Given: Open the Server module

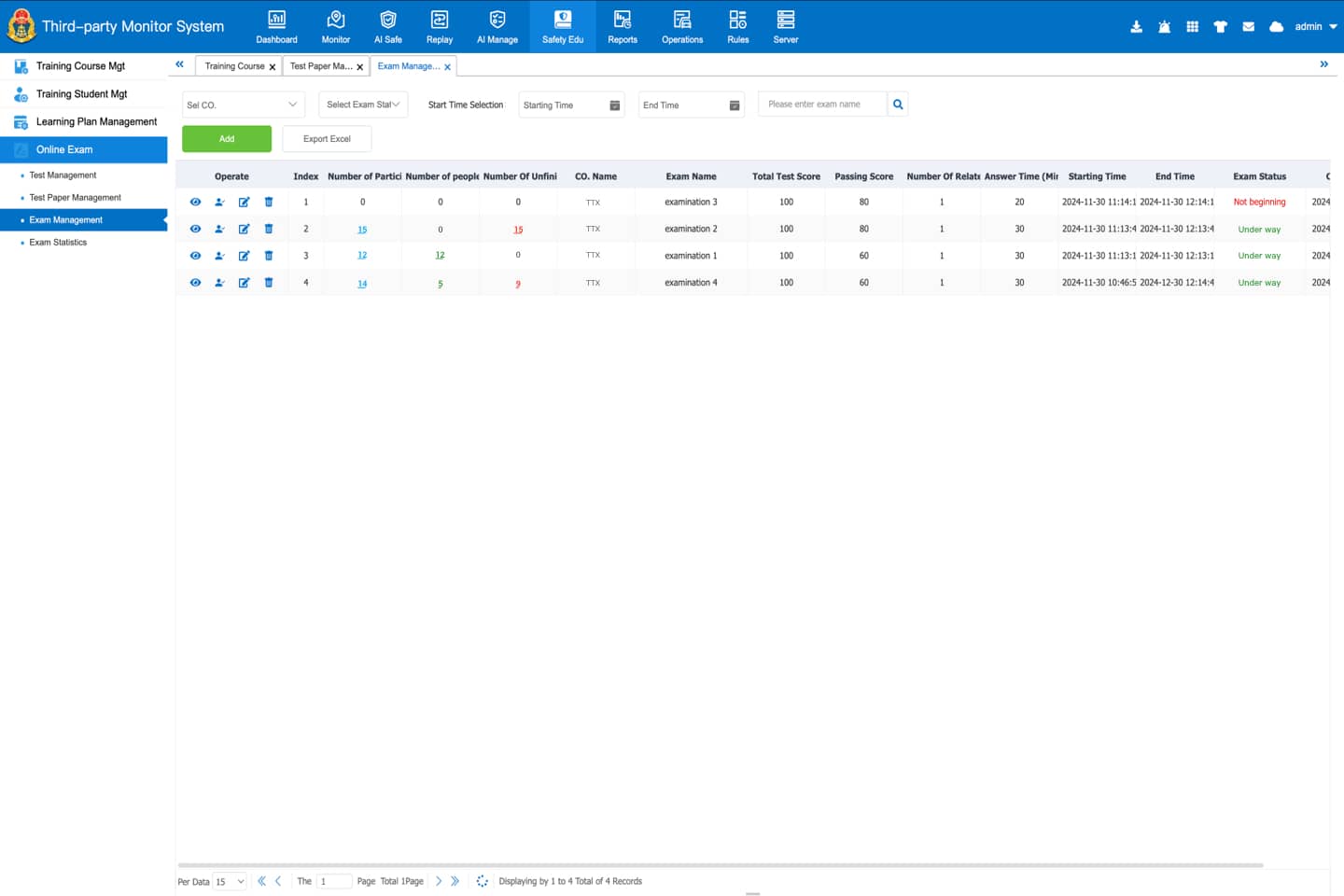Looking at the screenshot, I should [786, 26].
